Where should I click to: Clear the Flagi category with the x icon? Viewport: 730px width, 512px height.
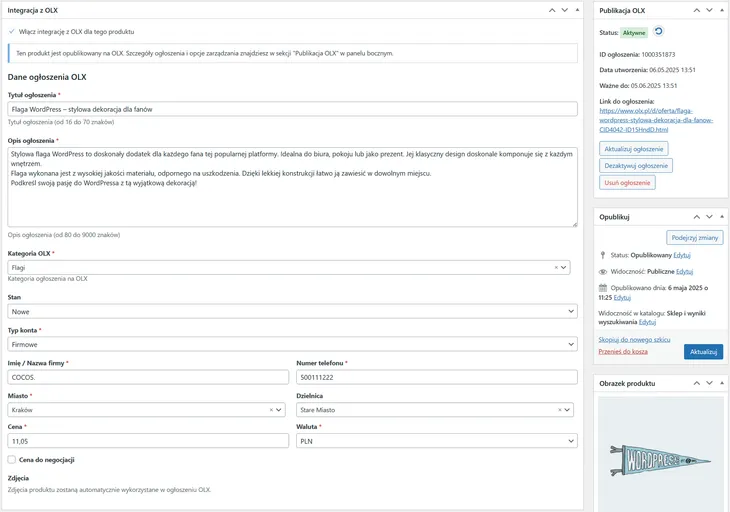pos(556,268)
